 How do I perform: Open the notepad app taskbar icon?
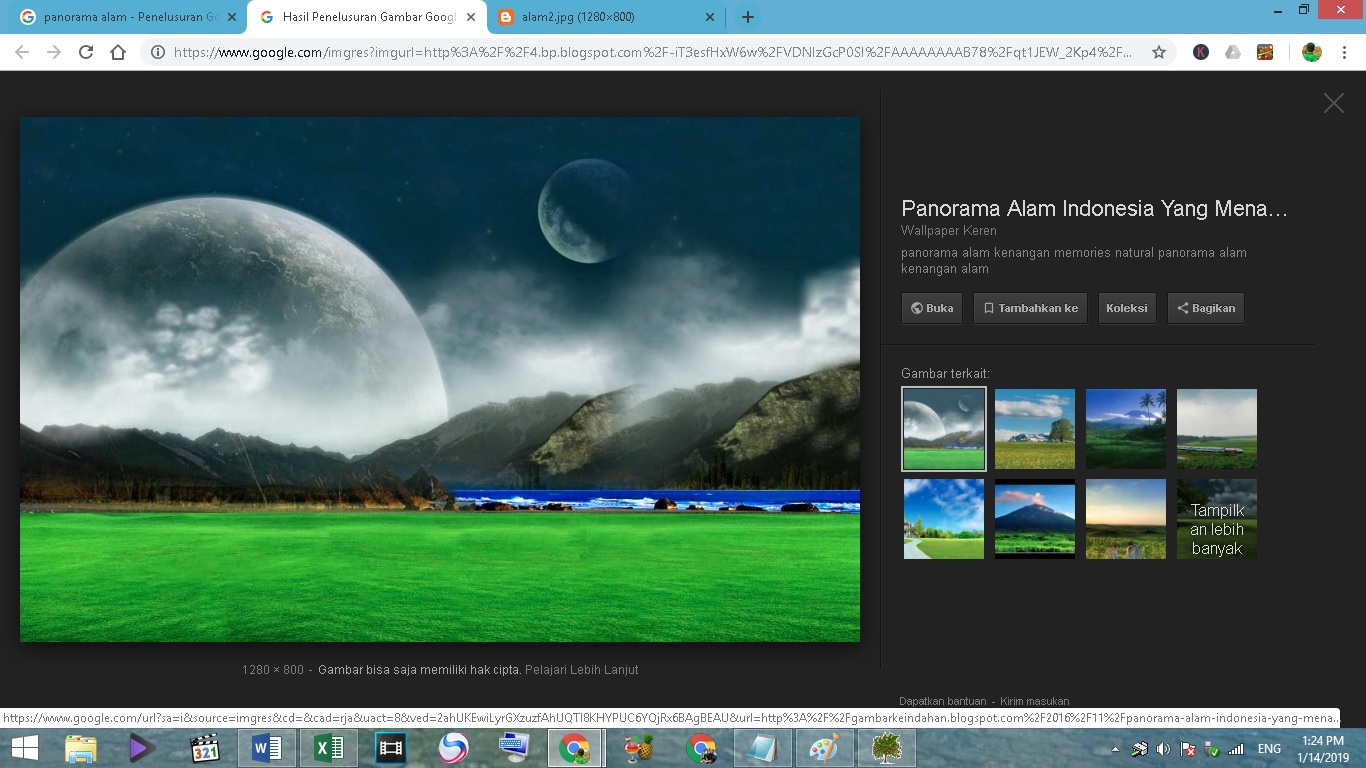pyautogui.click(x=762, y=748)
